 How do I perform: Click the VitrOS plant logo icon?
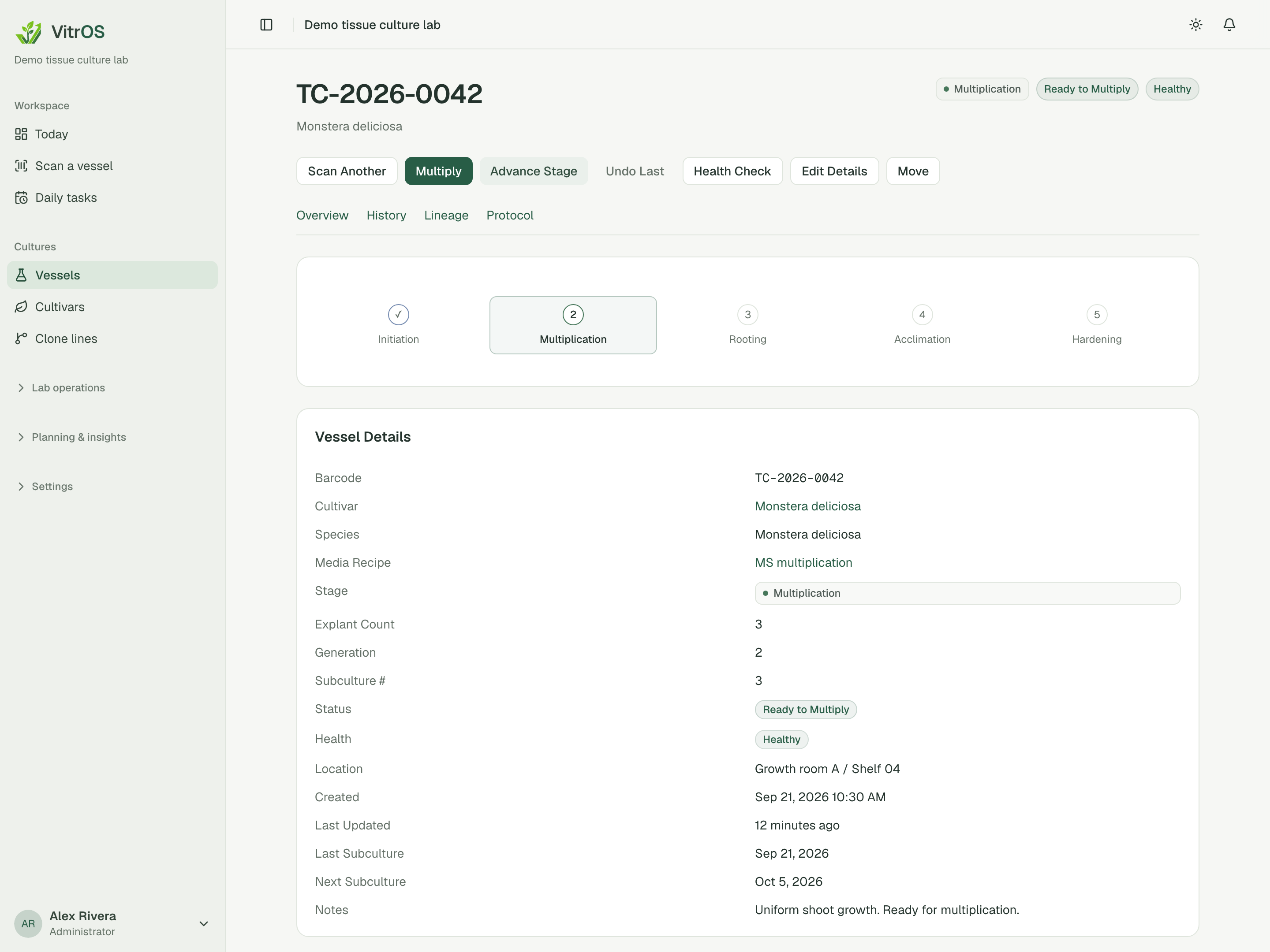(x=29, y=32)
